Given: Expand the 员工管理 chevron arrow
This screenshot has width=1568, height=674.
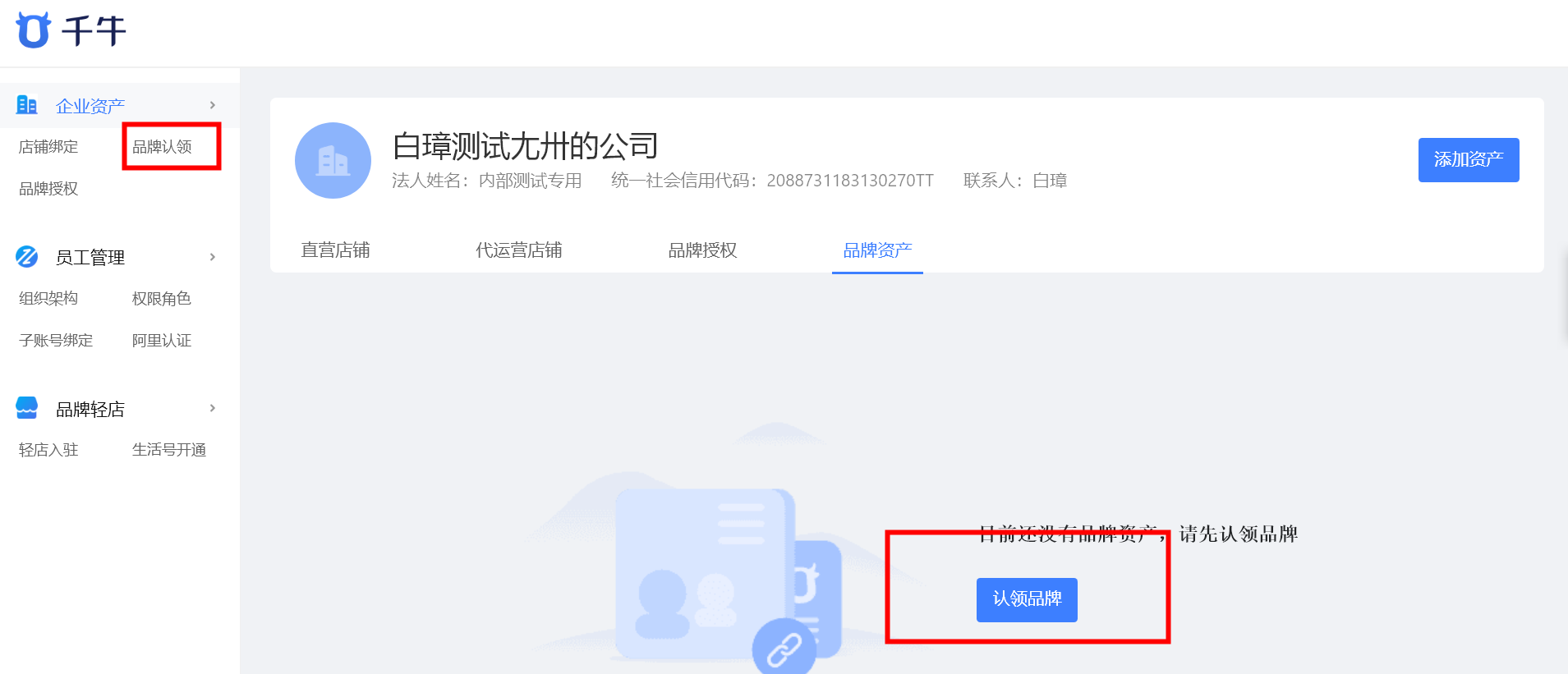Looking at the screenshot, I should 213,257.
